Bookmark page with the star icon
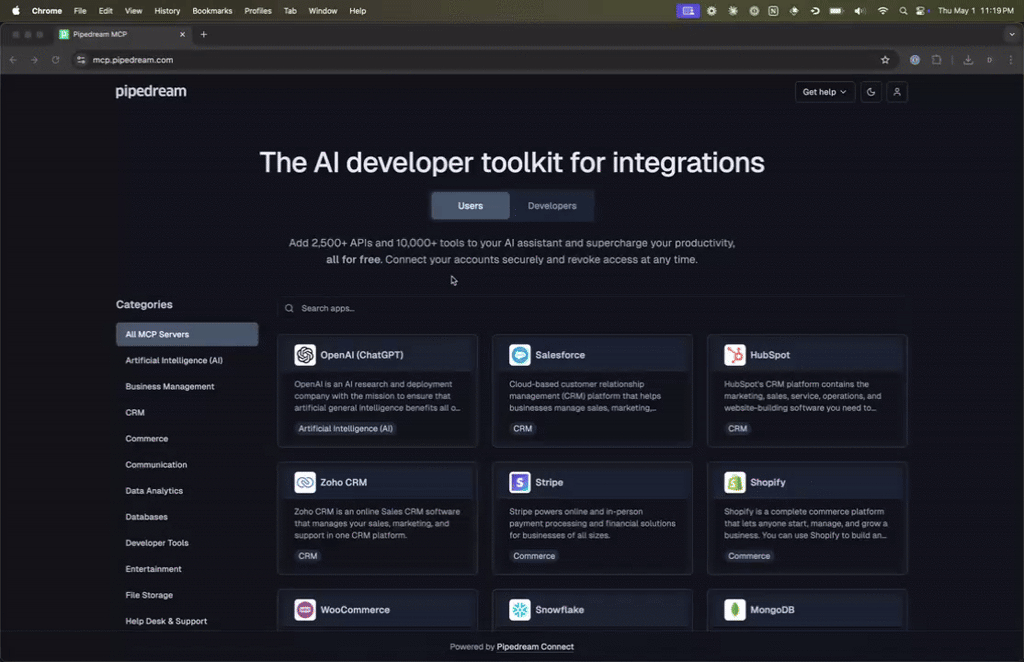The image size is (1024, 662). point(885,60)
